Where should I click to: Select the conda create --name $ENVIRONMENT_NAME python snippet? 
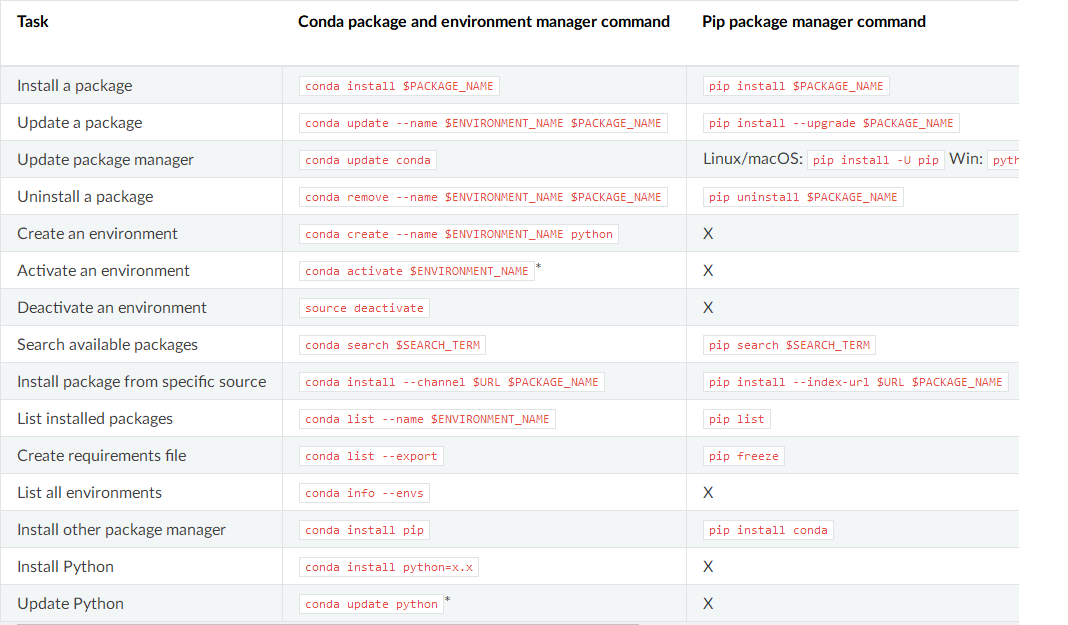pyautogui.click(x=458, y=233)
